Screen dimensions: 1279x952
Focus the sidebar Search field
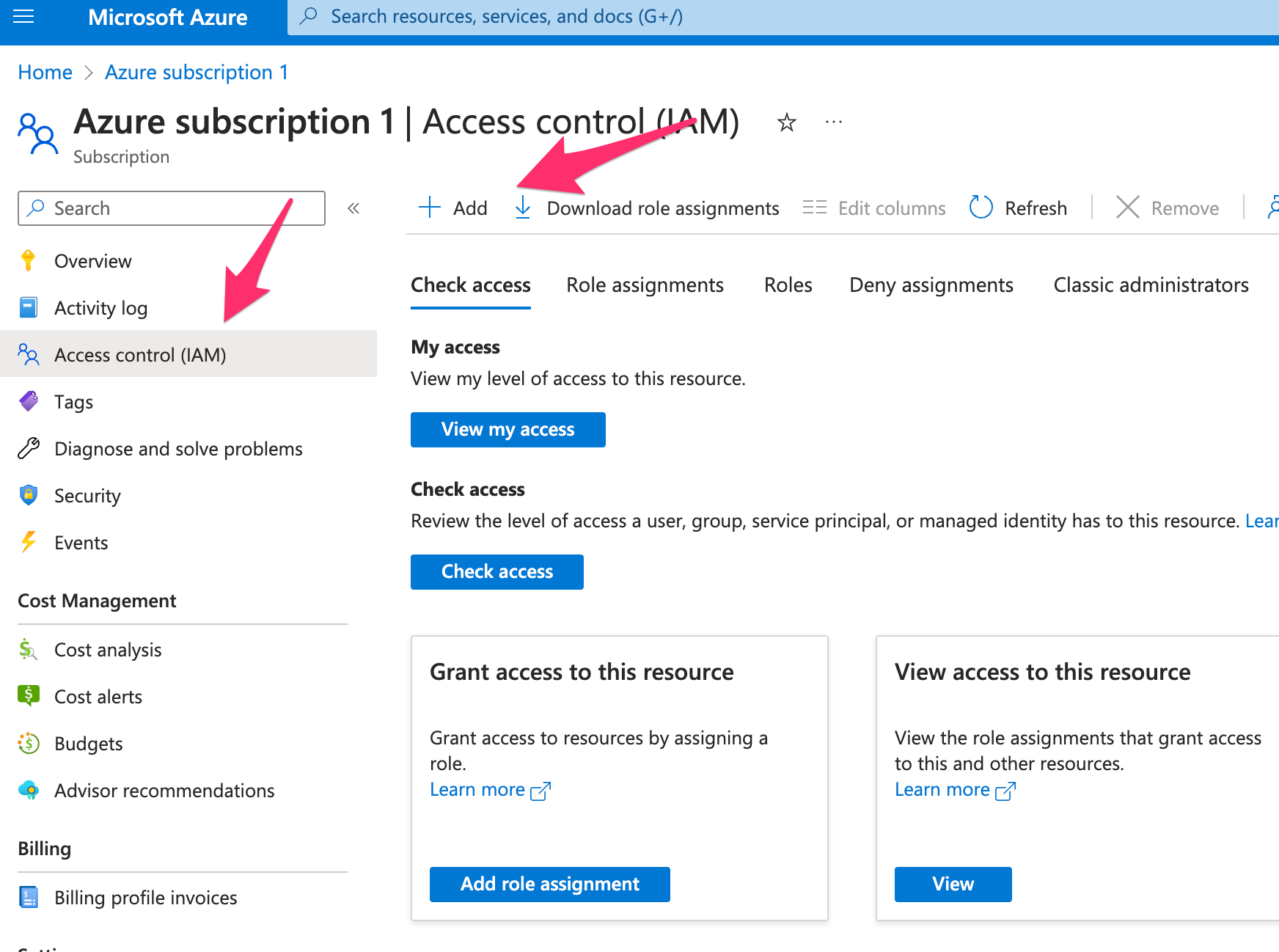point(172,208)
